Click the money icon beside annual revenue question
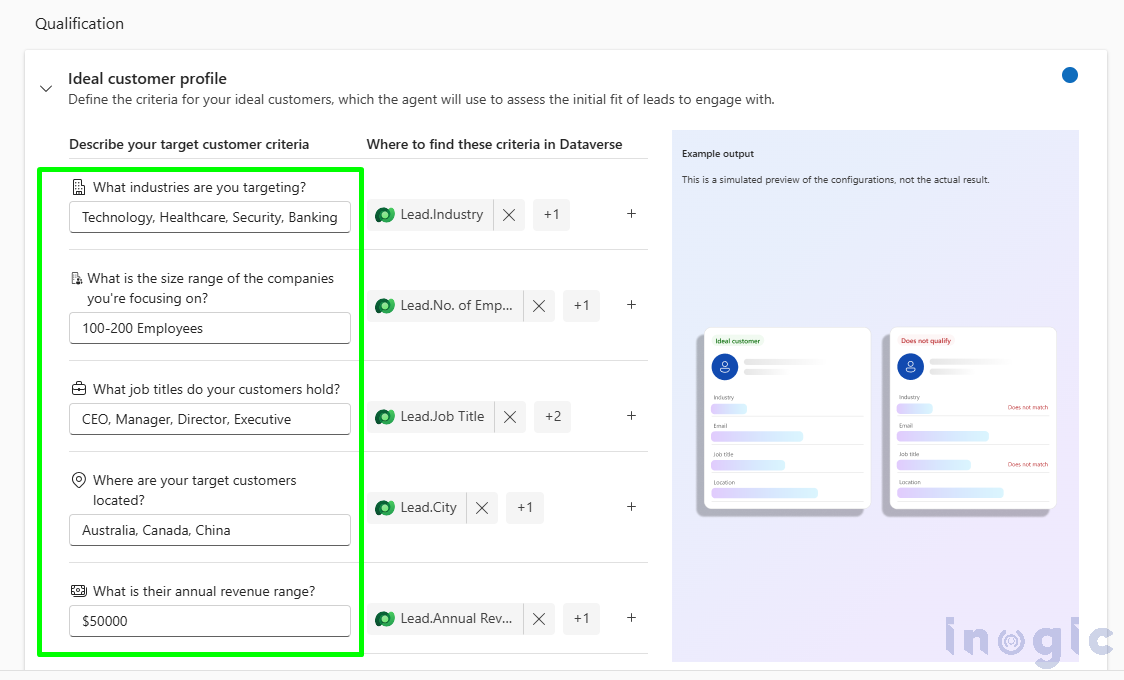The height and width of the screenshot is (680, 1124). [79, 591]
